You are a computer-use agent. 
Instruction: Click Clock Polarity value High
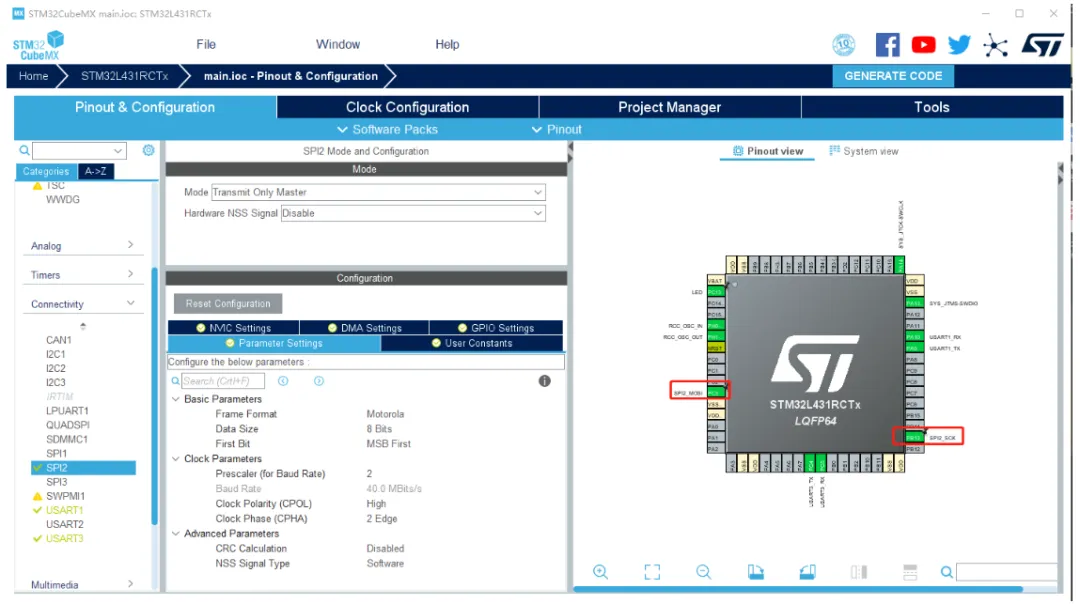click(x=376, y=504)
